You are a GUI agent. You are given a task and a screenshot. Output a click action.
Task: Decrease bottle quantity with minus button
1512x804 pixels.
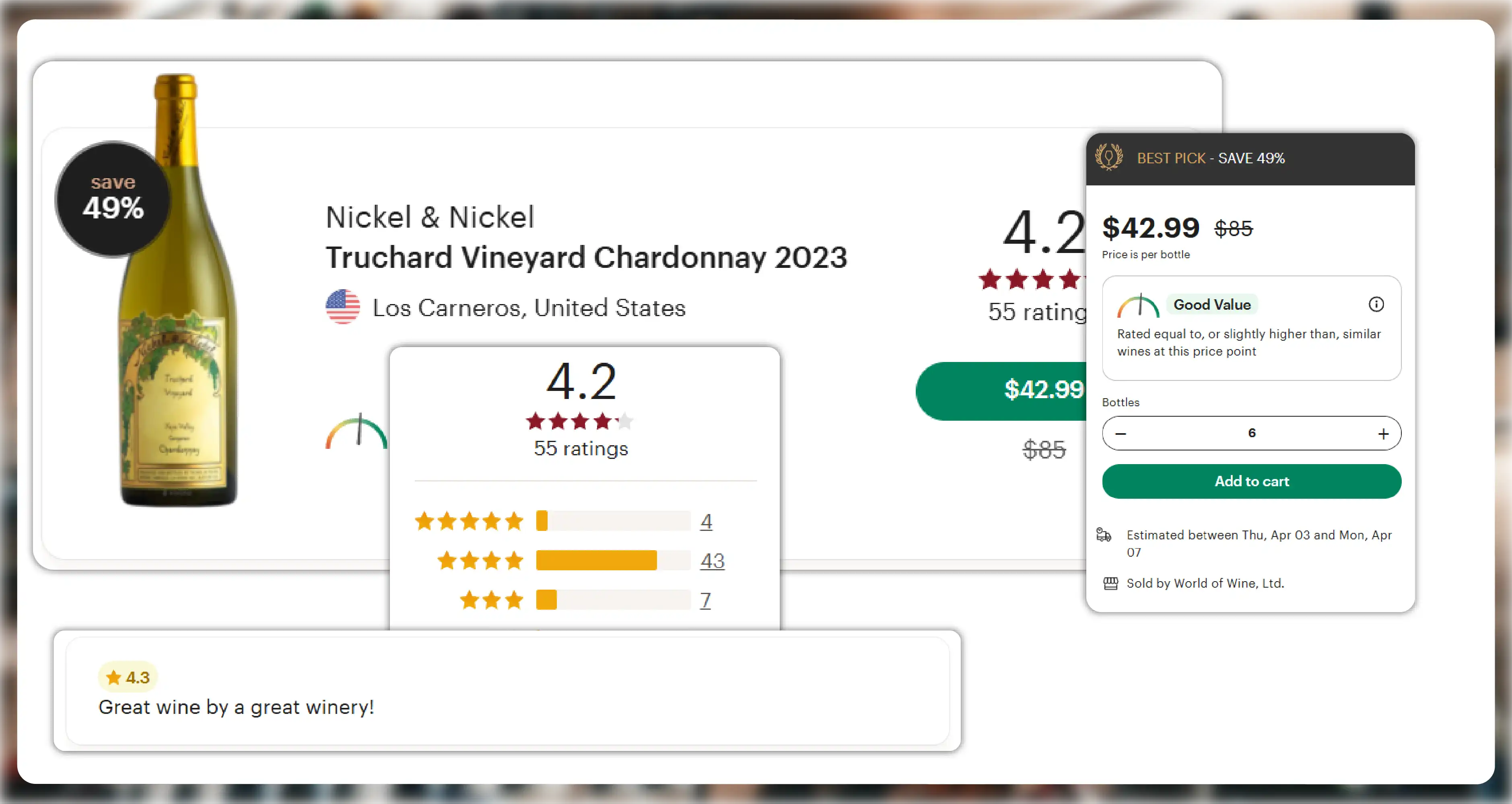click(x=1121, y=434)
